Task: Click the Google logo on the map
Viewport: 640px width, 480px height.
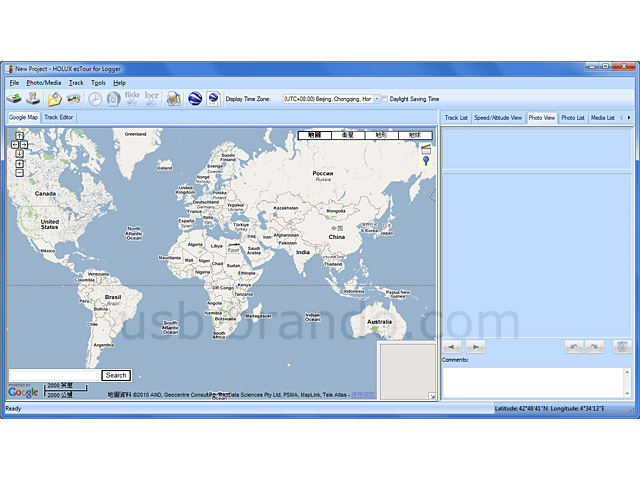Action: coord(23,392)
